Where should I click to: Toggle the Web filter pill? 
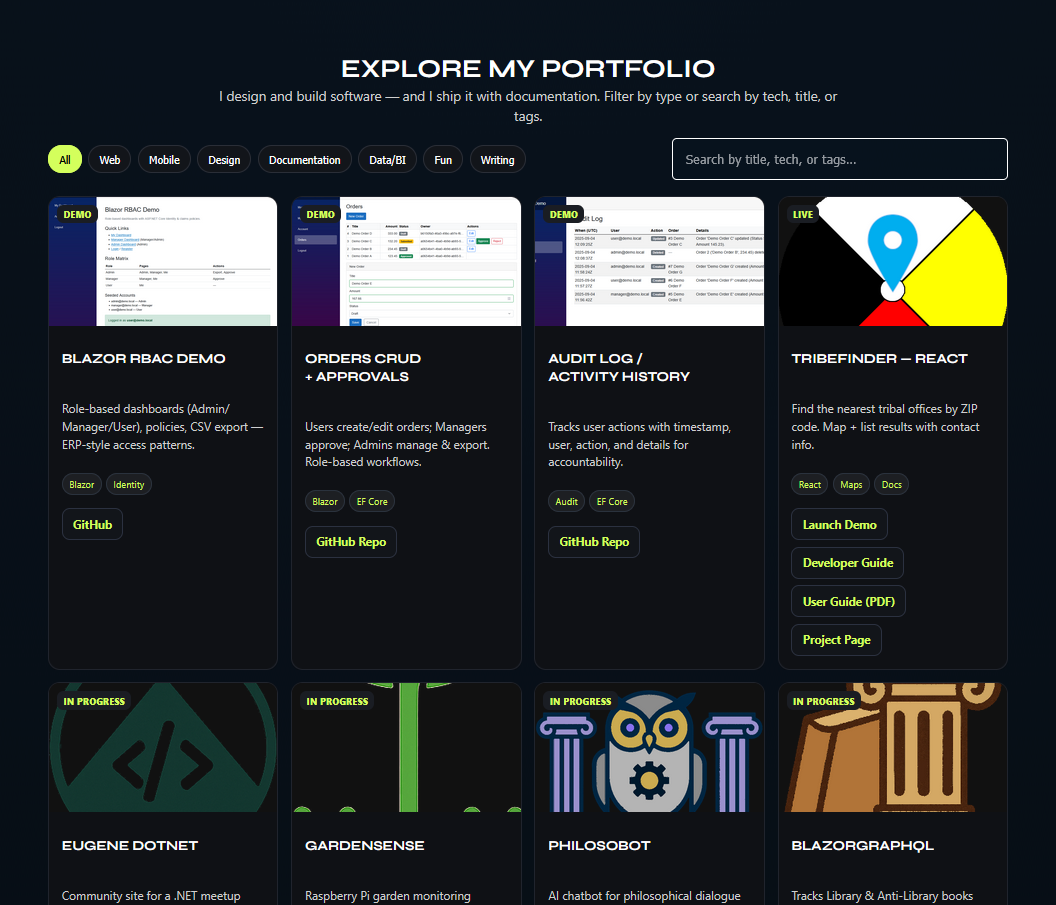coord(109,159)
